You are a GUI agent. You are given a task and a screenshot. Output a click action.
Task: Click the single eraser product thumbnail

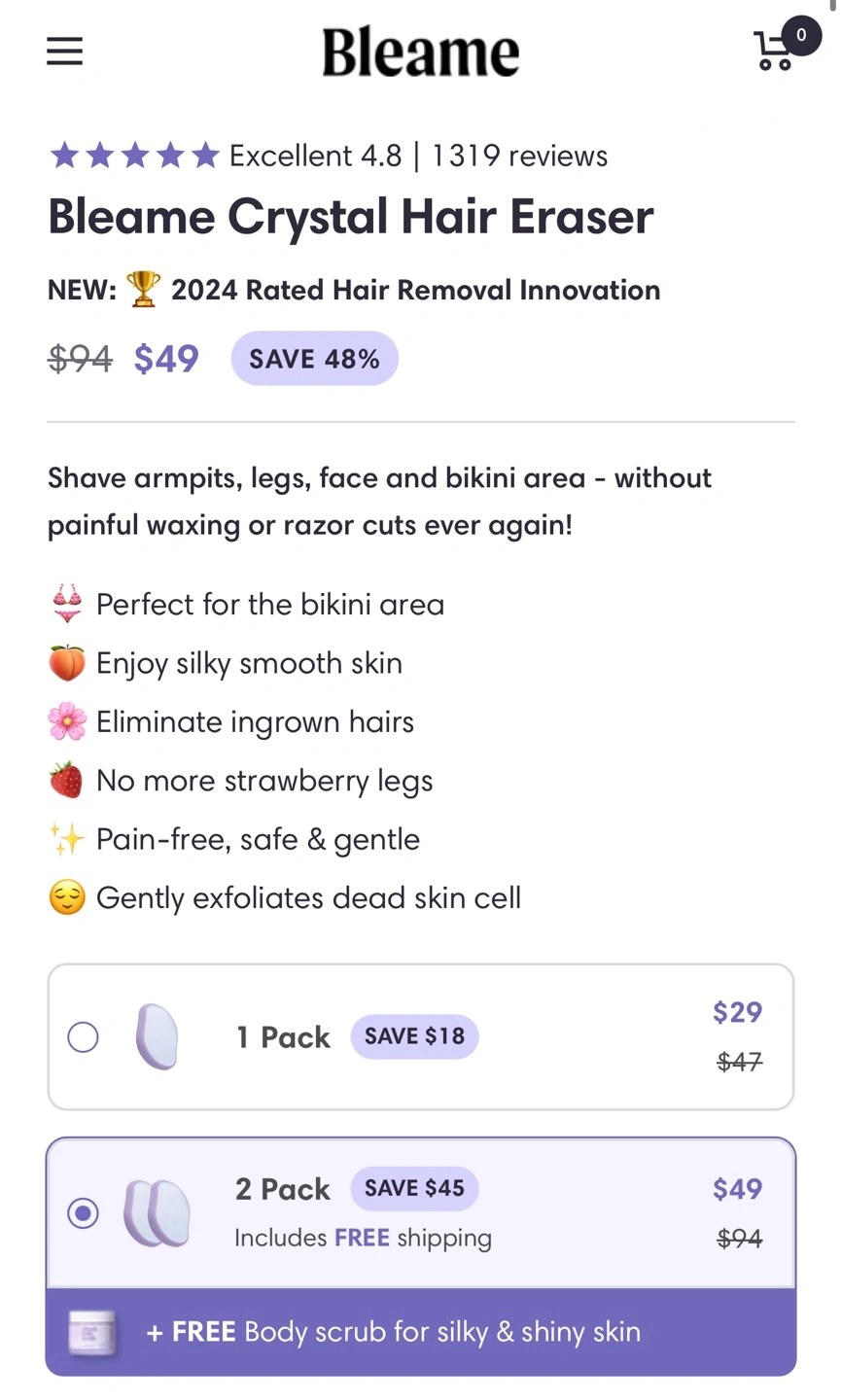tap(157, 1036)
